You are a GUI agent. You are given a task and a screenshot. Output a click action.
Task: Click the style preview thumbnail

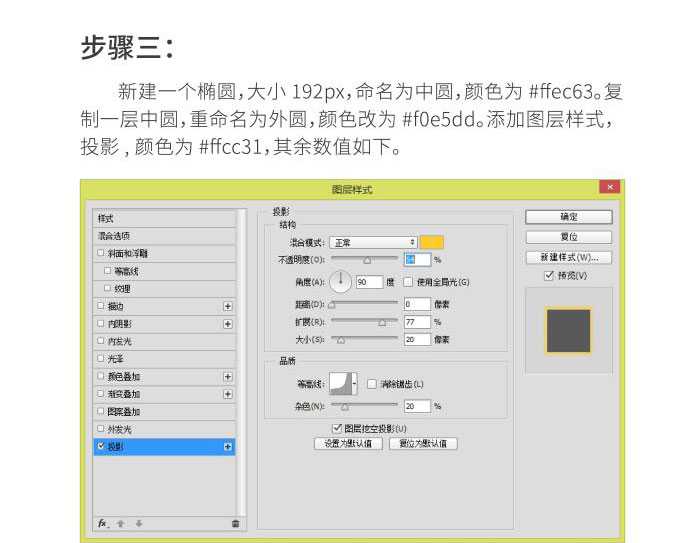[x=568, y=331]
